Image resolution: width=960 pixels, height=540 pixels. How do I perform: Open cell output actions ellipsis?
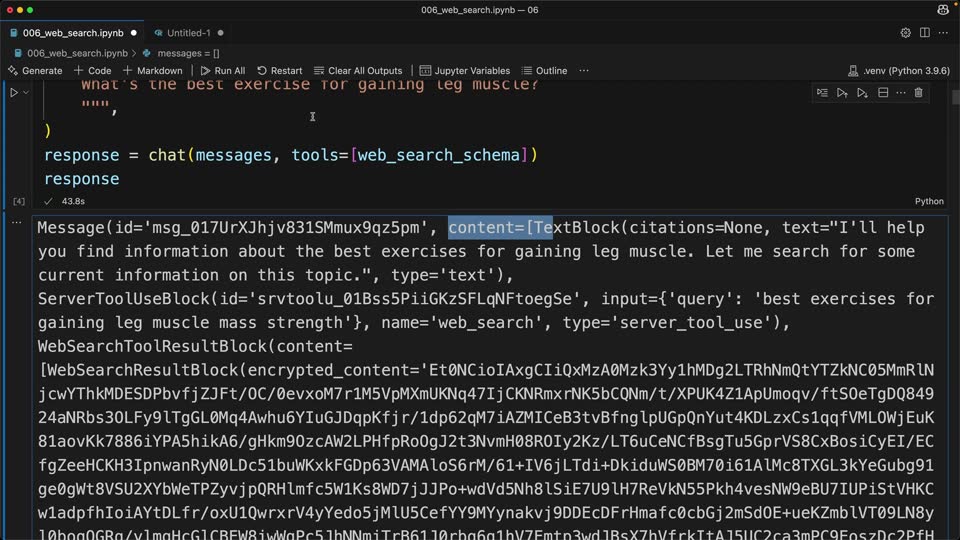(17, 222)
